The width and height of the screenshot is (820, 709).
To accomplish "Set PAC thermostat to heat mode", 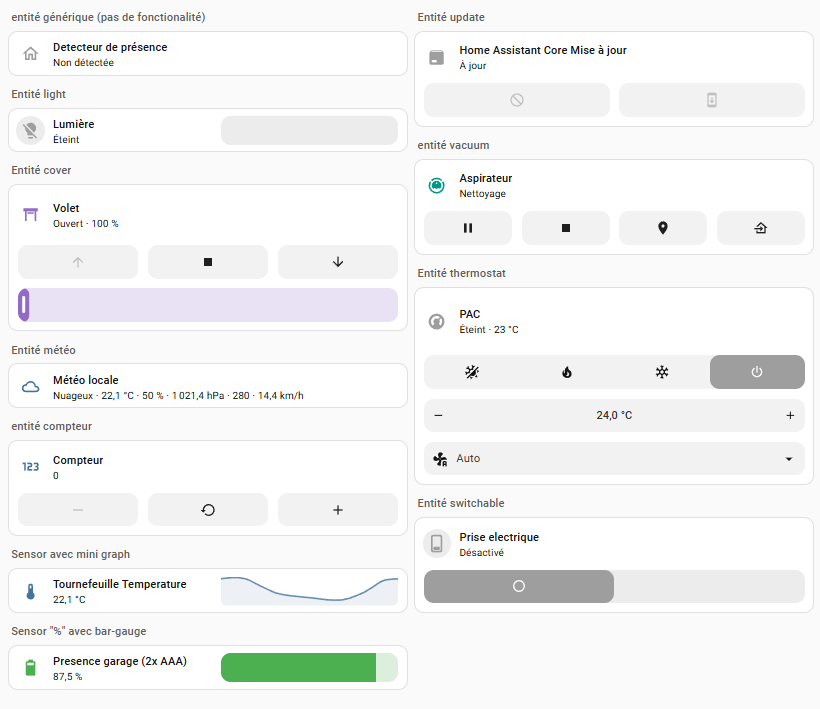I will click(x=567, y=372).
